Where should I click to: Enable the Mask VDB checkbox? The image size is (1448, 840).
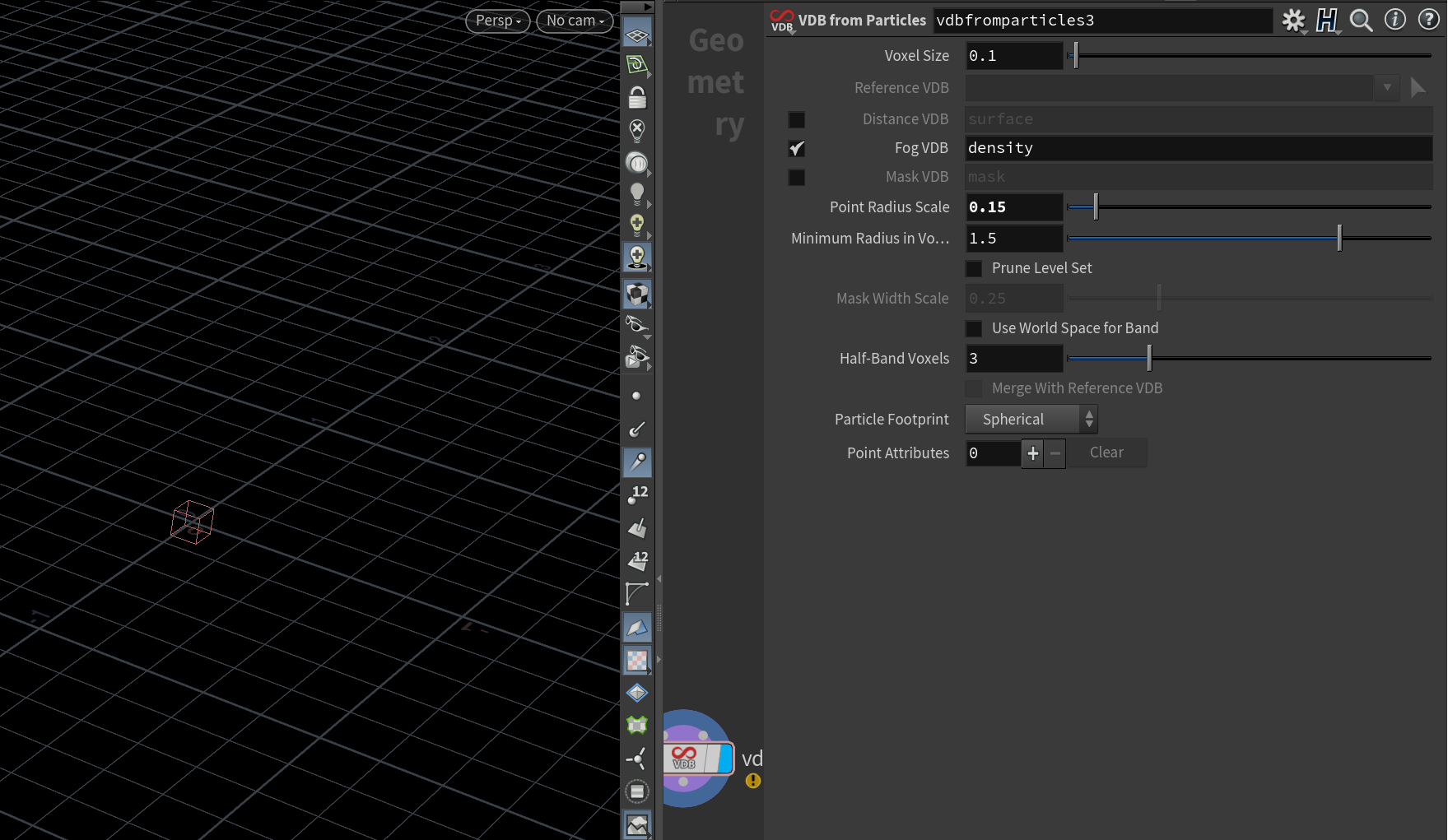797,178
